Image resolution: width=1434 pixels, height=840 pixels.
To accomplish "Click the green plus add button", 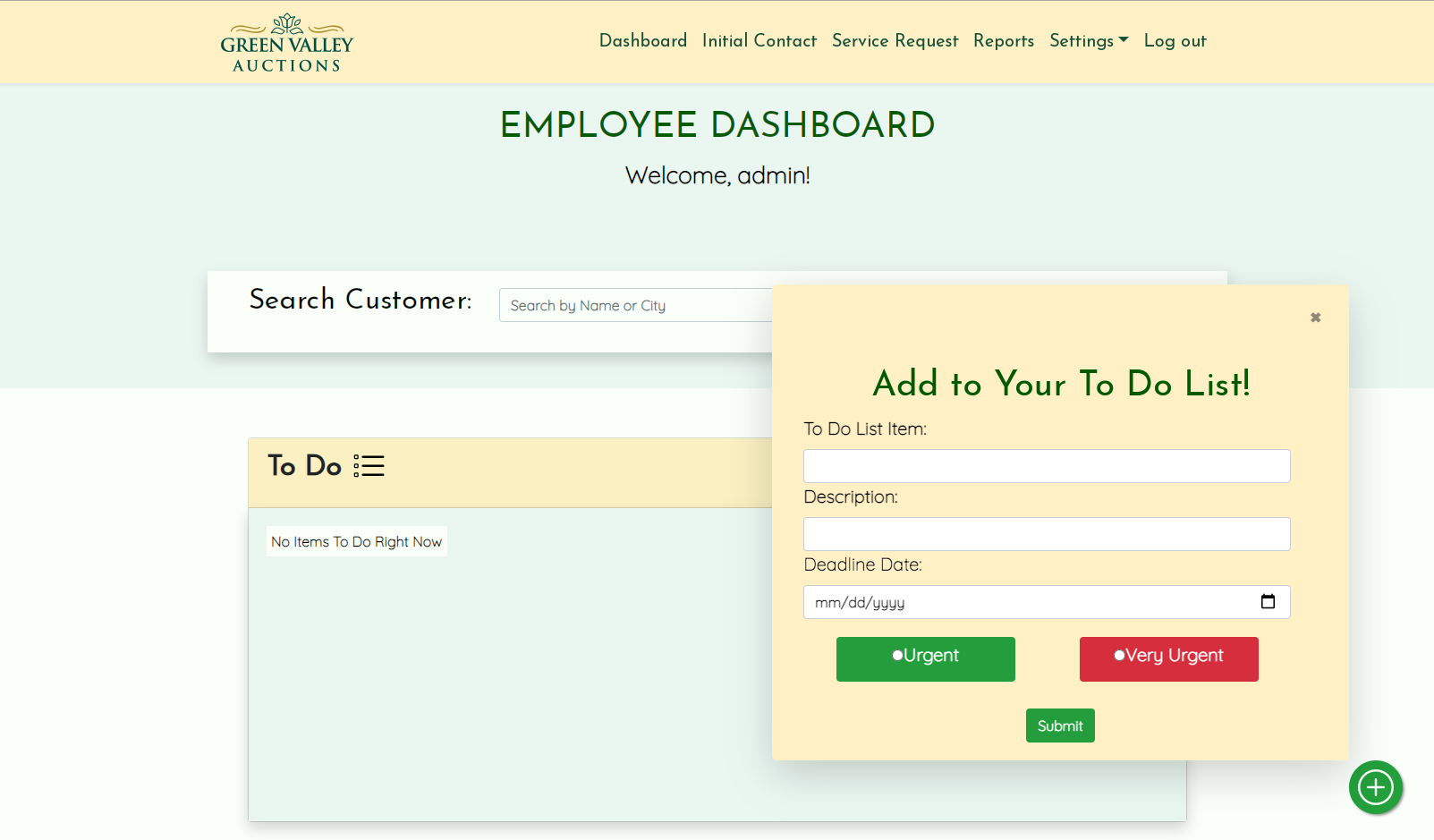I will tap(1375, 787).
